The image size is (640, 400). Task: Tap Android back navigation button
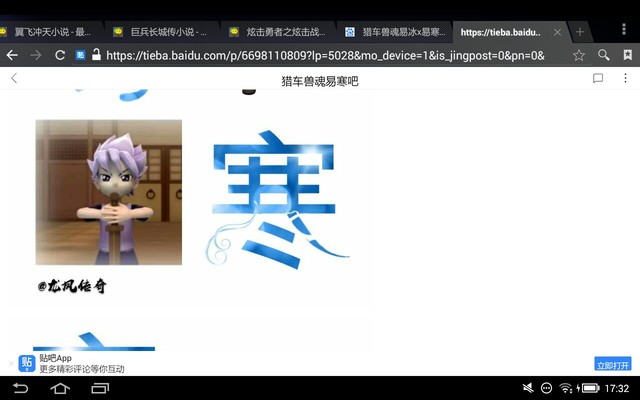[20, 388]
